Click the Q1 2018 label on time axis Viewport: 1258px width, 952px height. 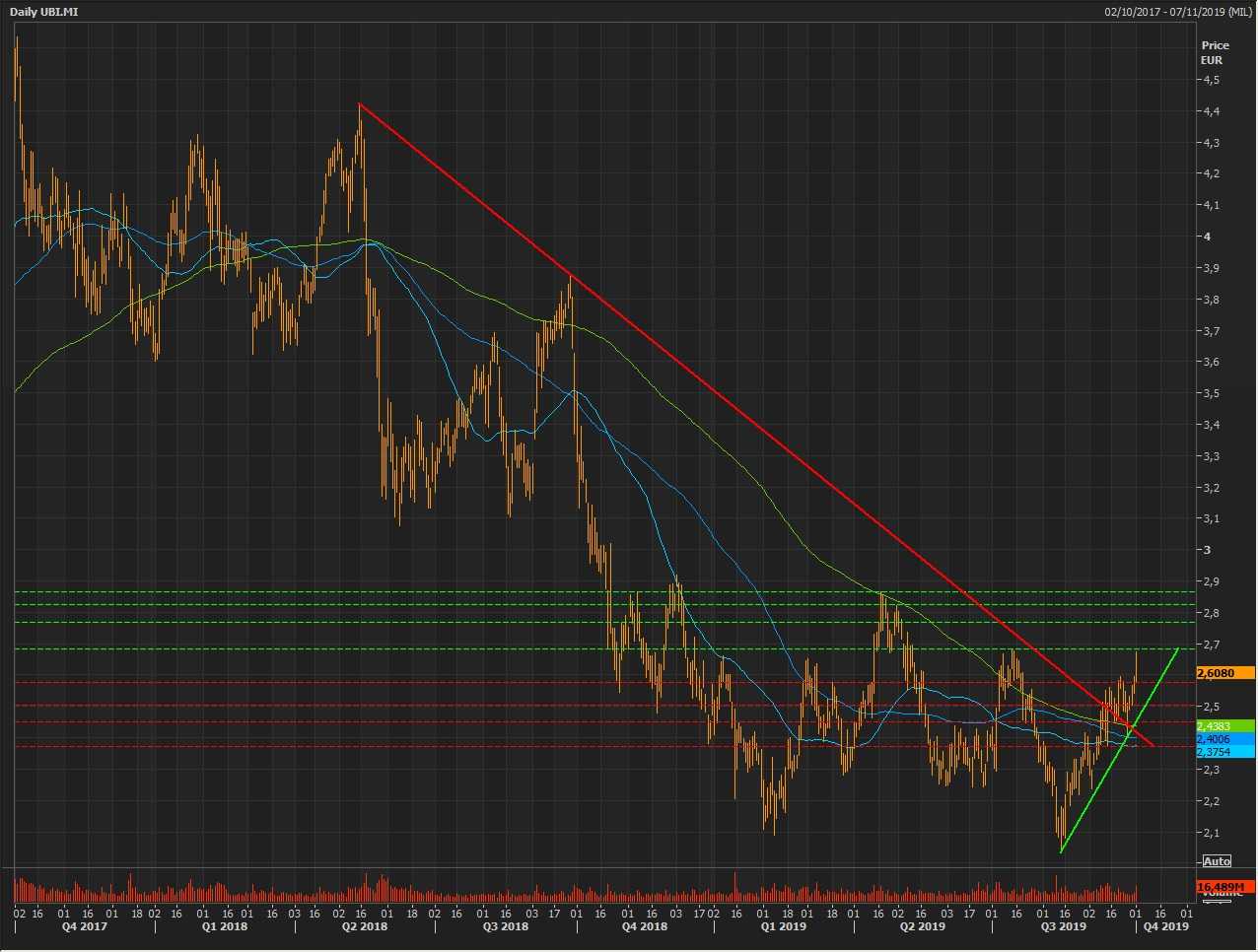tap(225, 926)
